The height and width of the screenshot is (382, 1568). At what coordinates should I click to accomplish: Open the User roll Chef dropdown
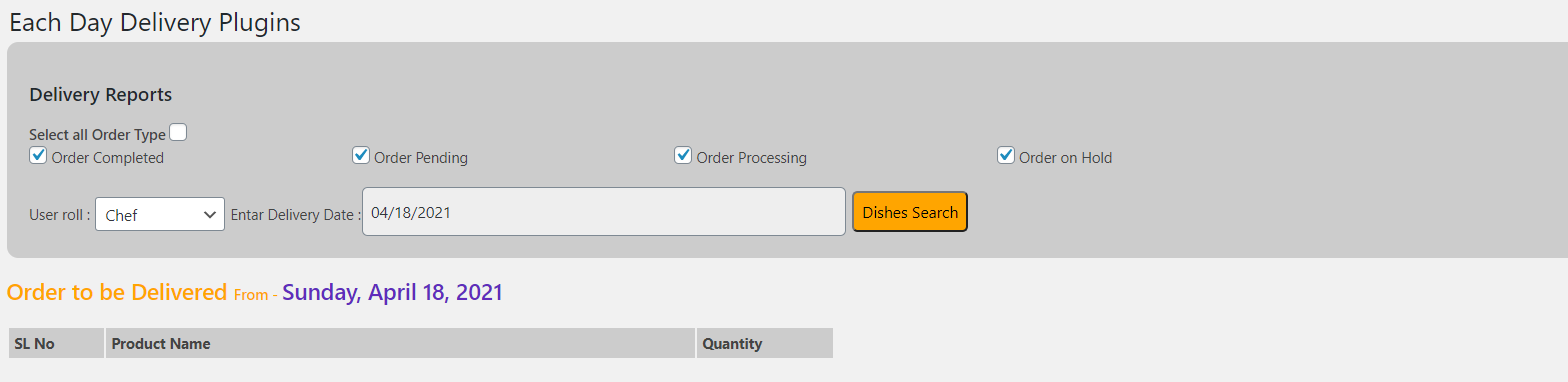pos(160,214)
